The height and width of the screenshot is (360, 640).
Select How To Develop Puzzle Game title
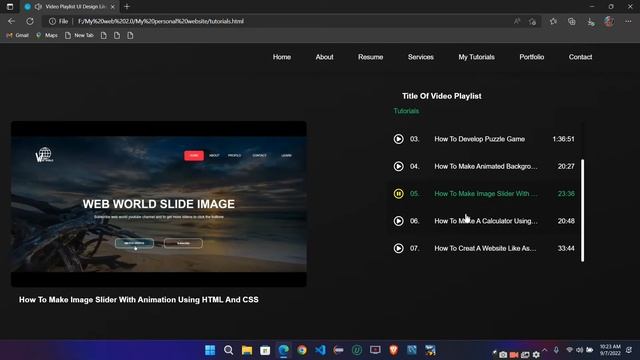click(x=480, y=139)
